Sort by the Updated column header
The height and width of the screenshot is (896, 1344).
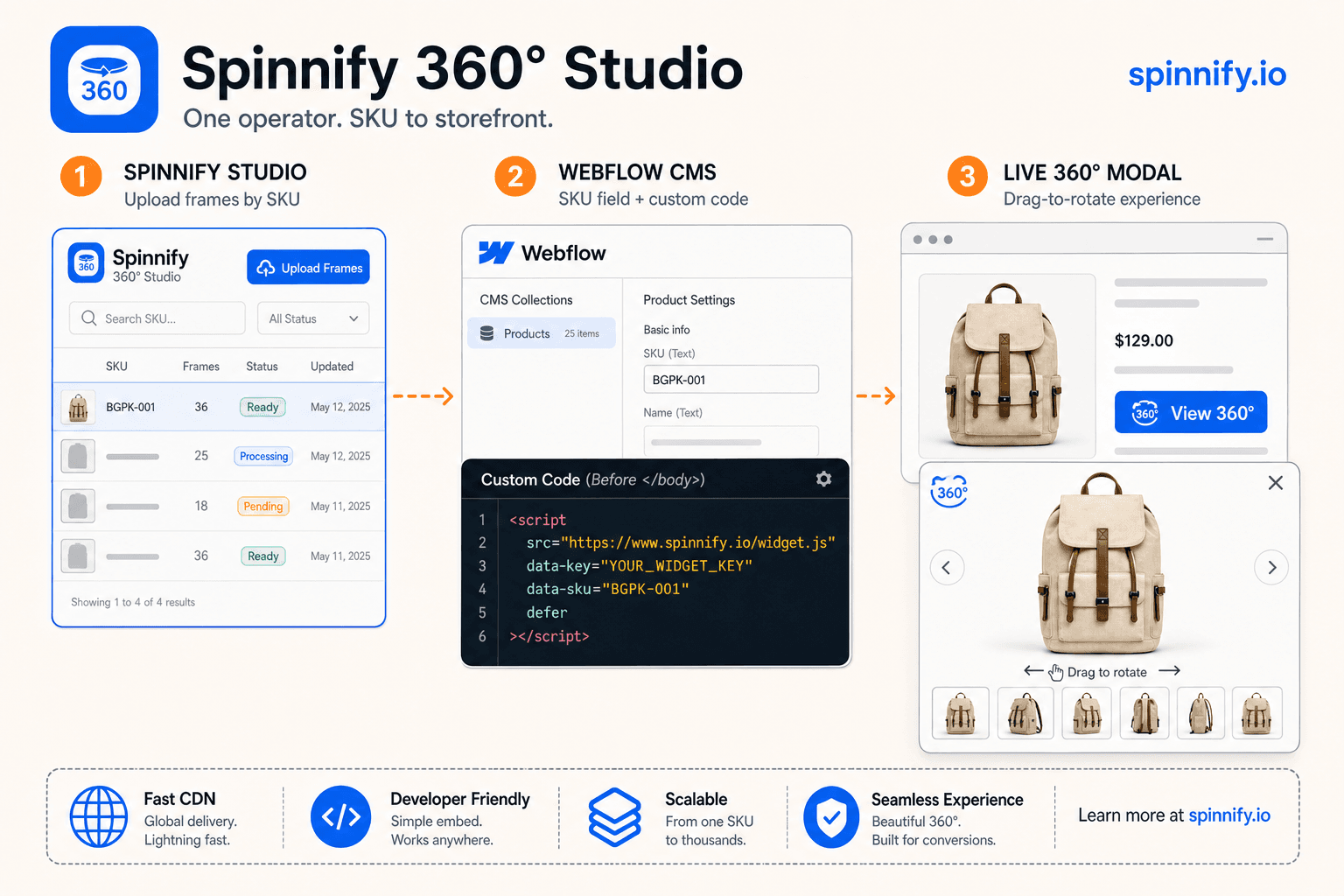coord(332,367)
